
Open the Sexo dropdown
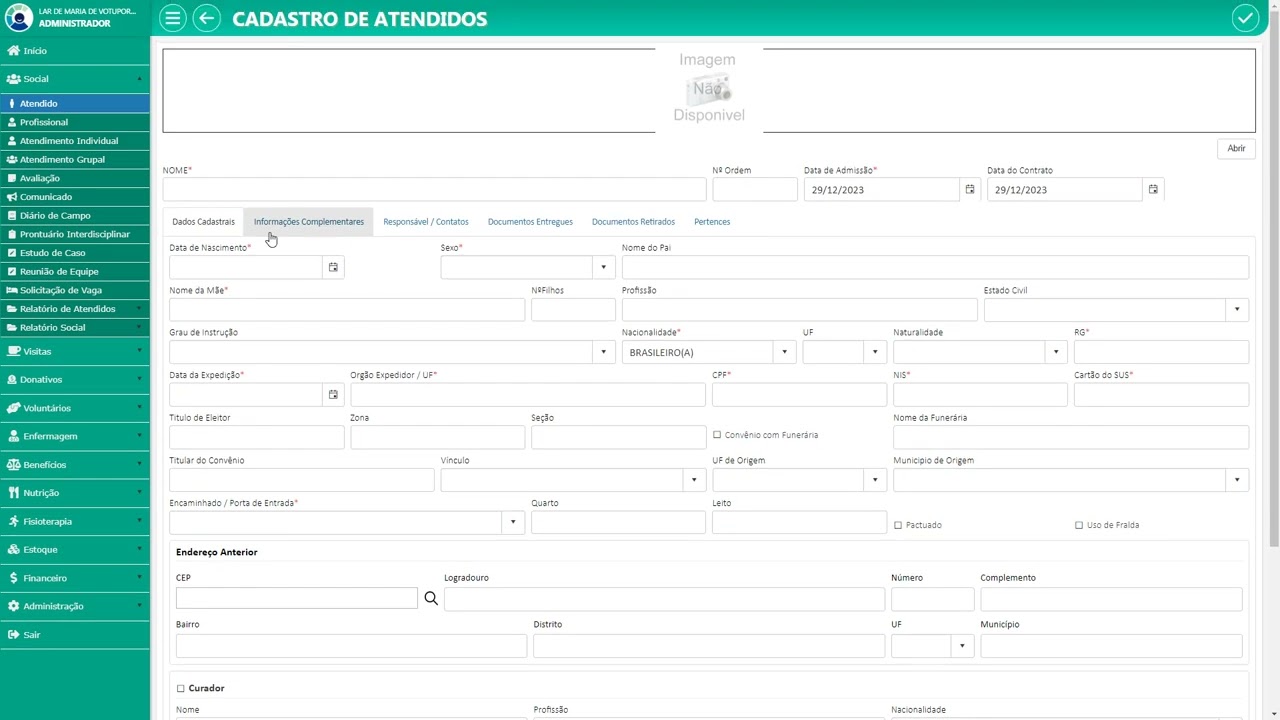click(x=603, y=267)
